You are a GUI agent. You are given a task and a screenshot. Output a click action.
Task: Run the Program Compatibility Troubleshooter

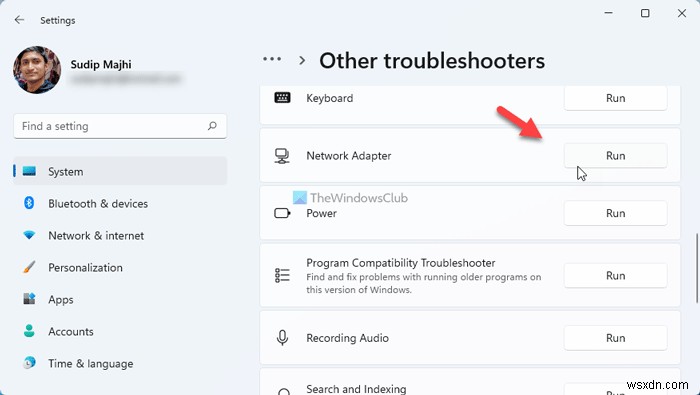[616, 276]
